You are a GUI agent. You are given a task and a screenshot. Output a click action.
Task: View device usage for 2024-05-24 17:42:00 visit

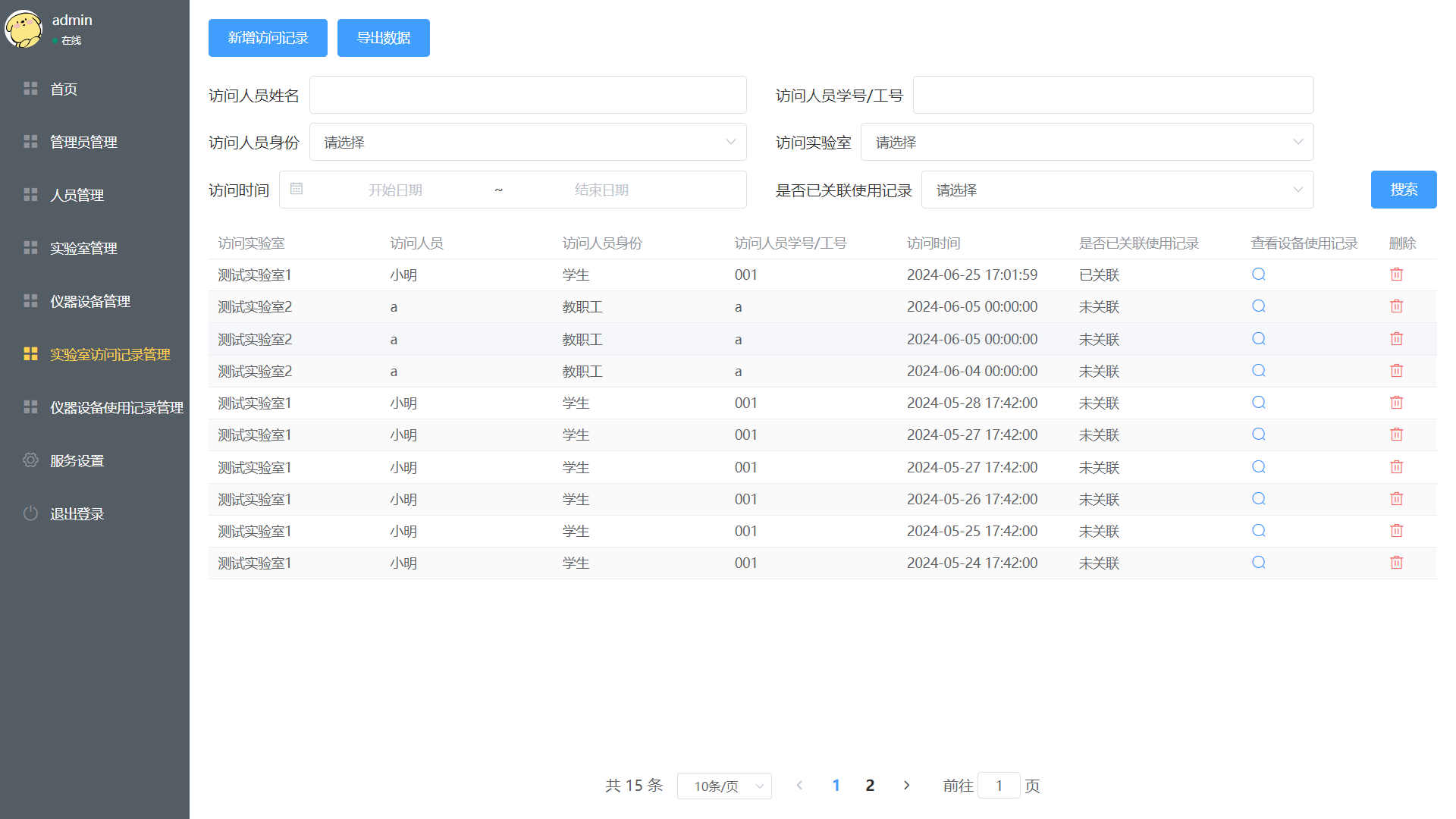coord(1259,563)
